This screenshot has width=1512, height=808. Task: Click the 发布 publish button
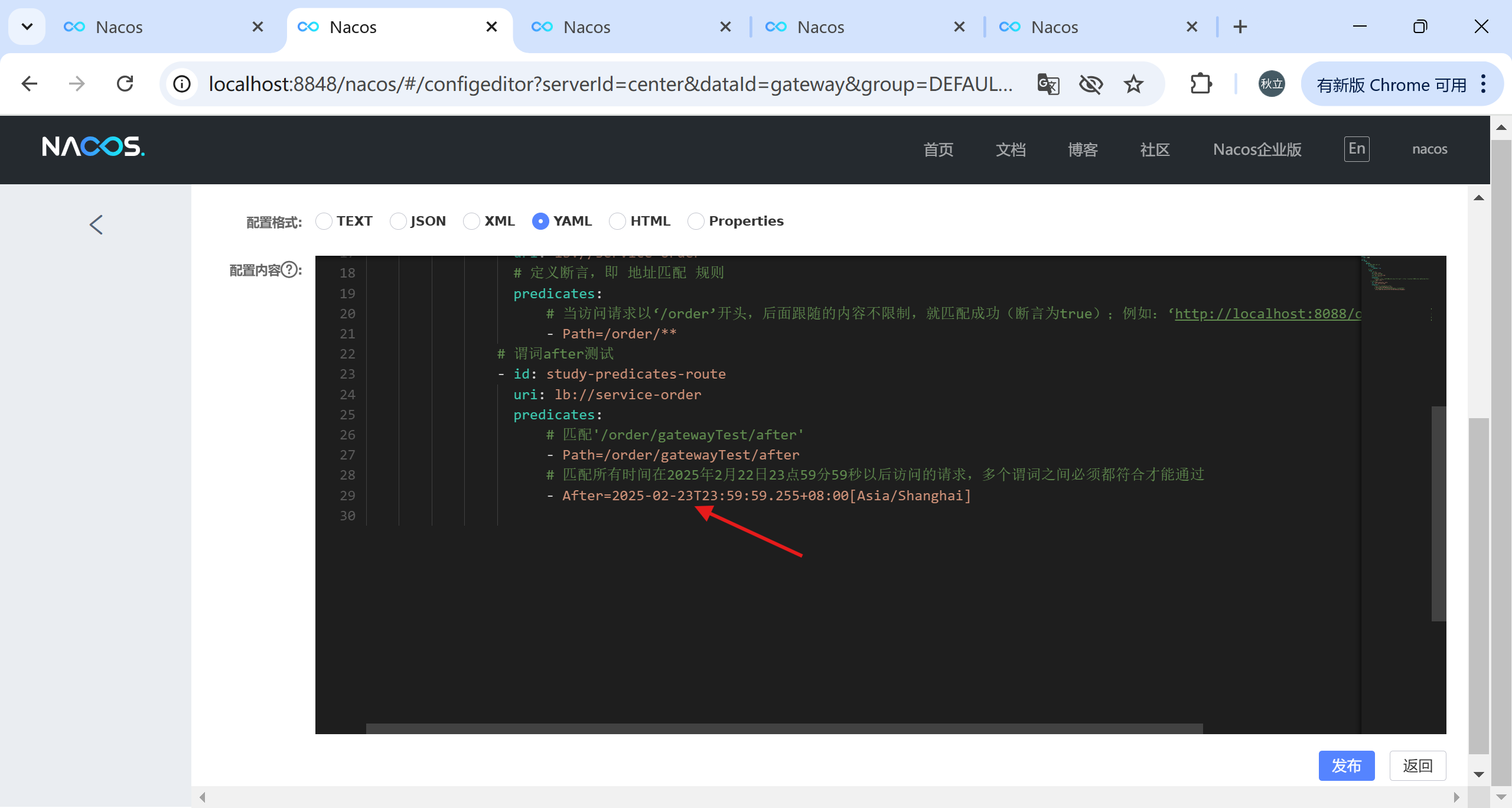[1346, 766]
